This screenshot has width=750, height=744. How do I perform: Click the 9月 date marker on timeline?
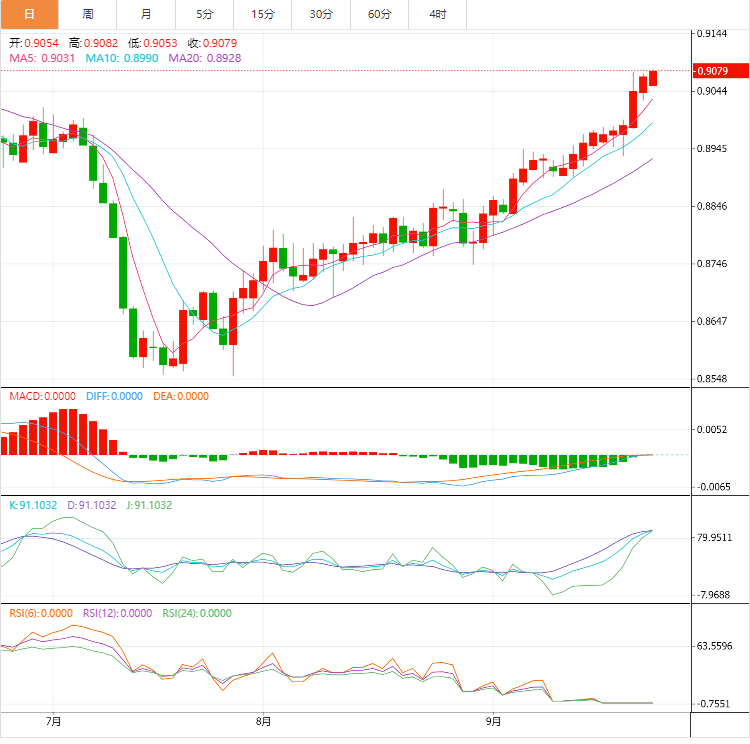[493, 720]
